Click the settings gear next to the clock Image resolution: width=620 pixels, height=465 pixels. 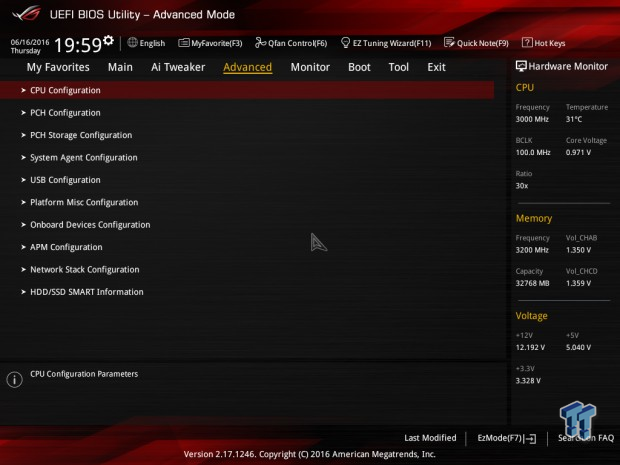tap(108, 40)
